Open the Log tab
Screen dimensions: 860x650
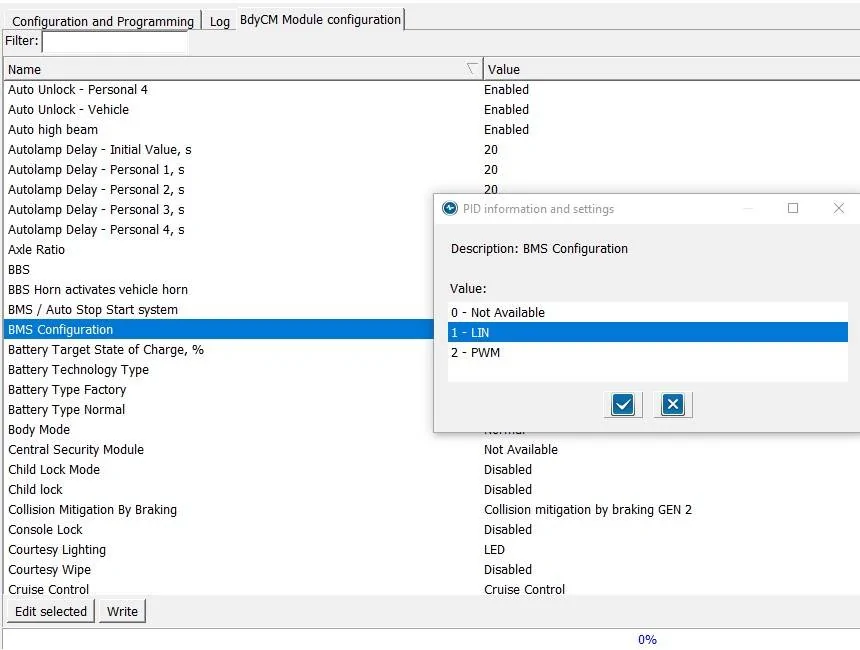(219, 21)
